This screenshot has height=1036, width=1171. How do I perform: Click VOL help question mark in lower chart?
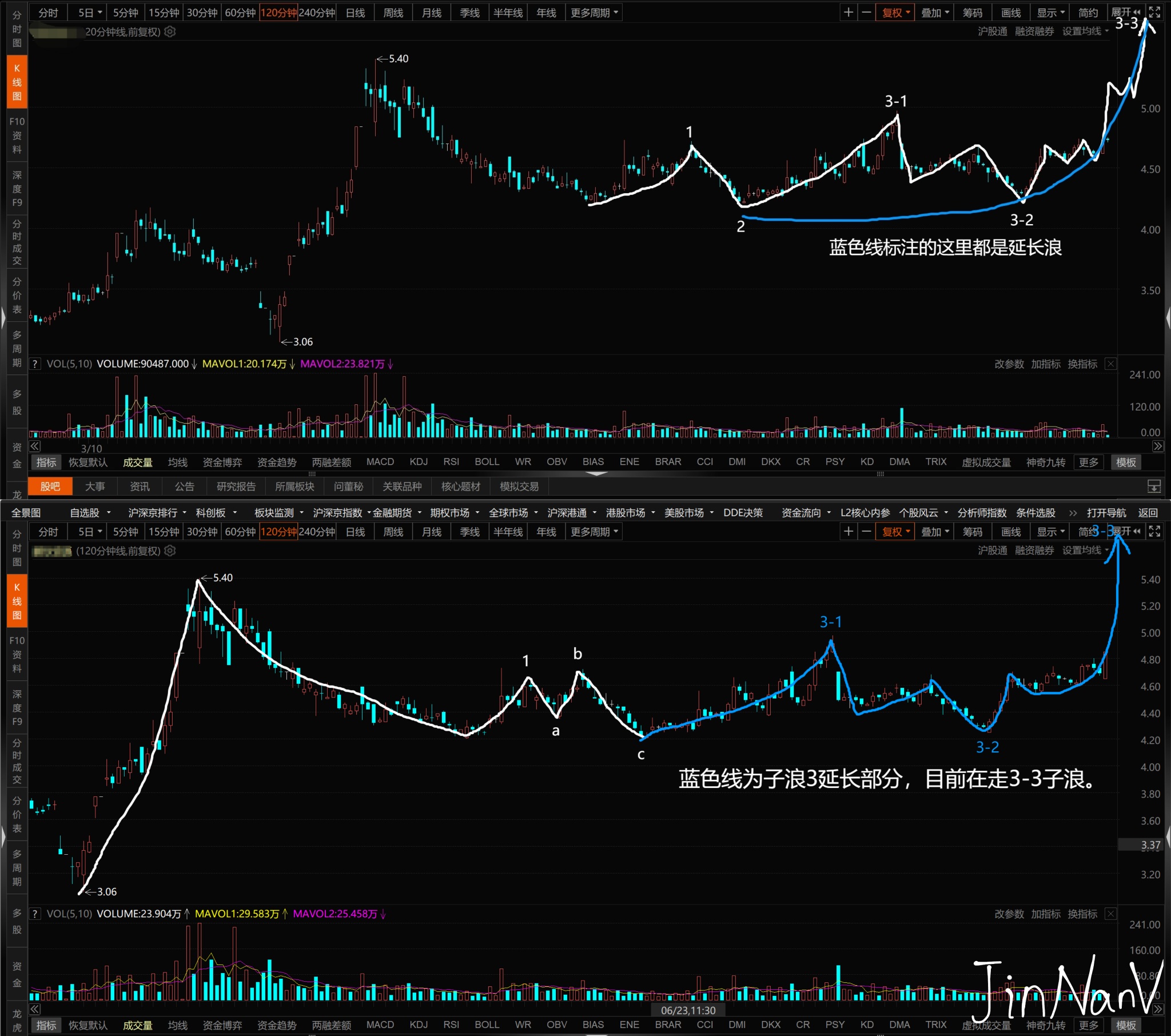click(35, 914)
